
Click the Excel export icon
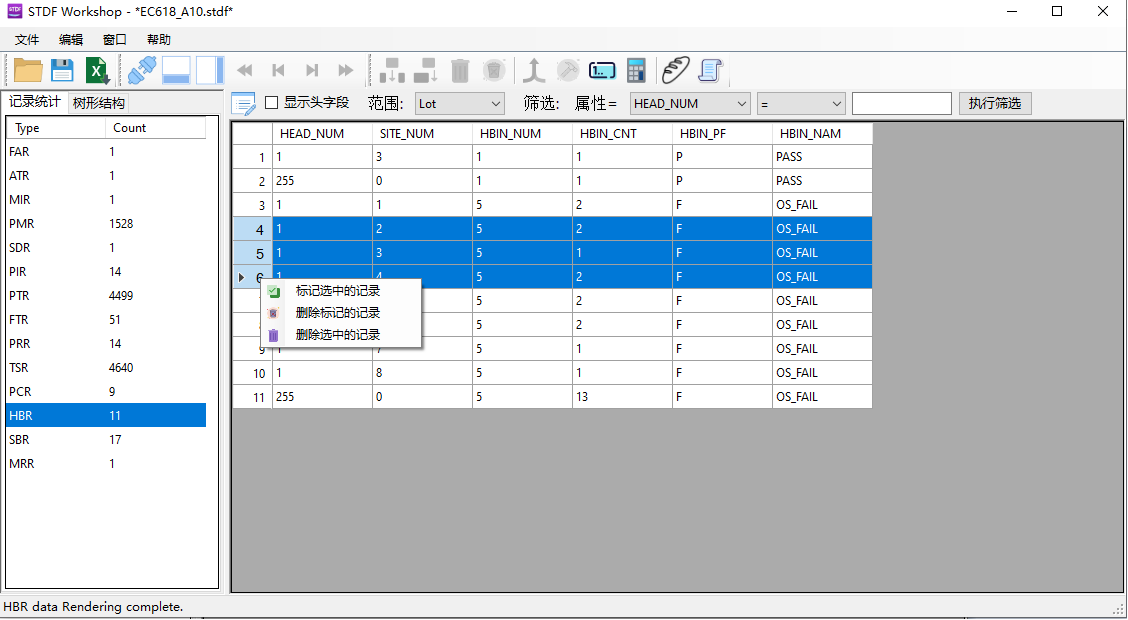pos(97,70)
